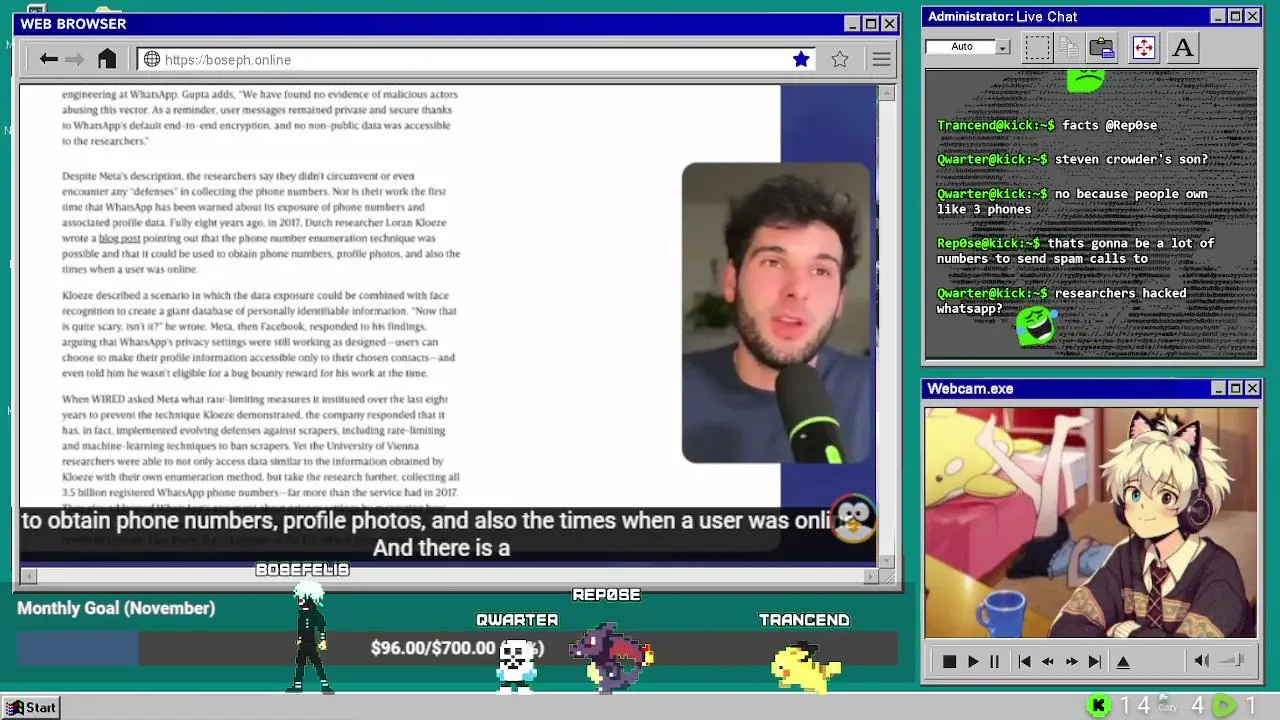The width and height of the screenshot is (1280, 720).
Task: Minimize the Live Chat window
Action: click(x=1218, y=16)
